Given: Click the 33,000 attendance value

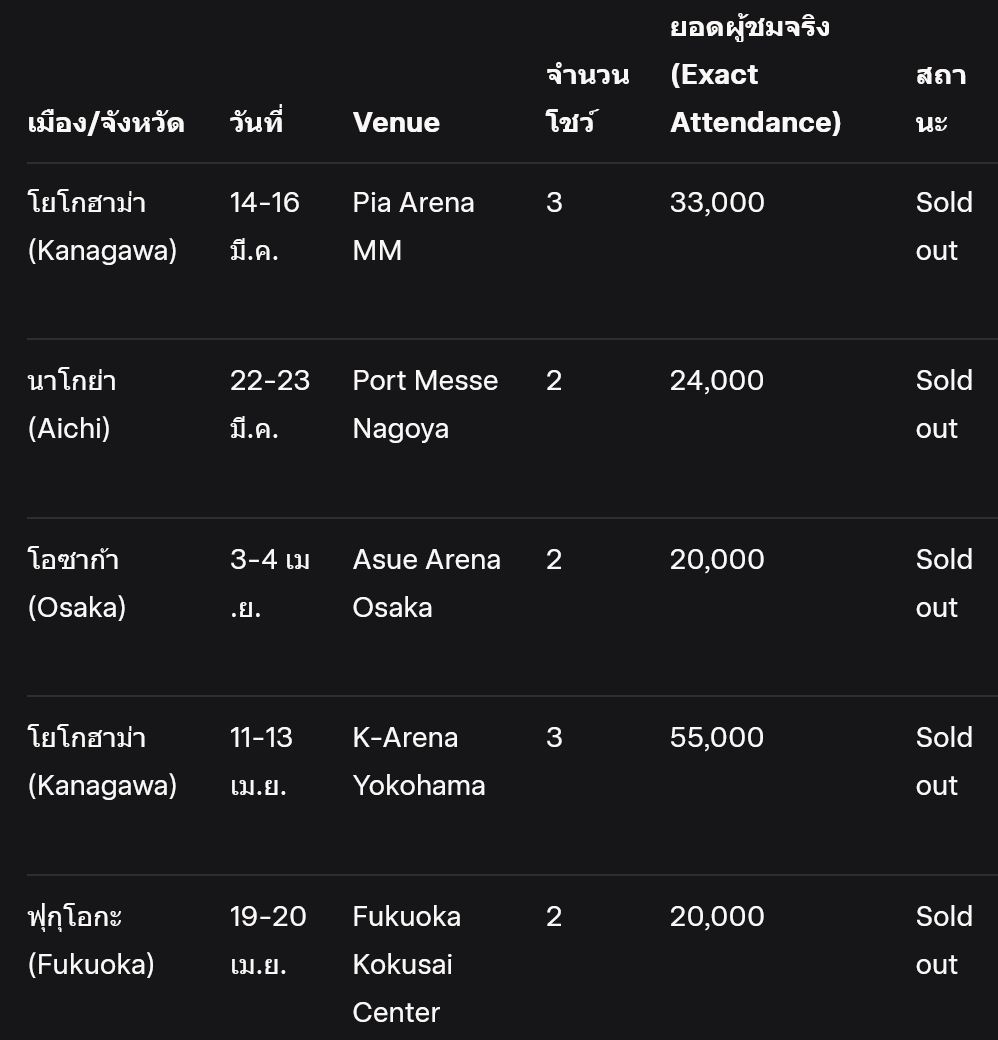Looking at the screenshot, I should pos(717,203).
